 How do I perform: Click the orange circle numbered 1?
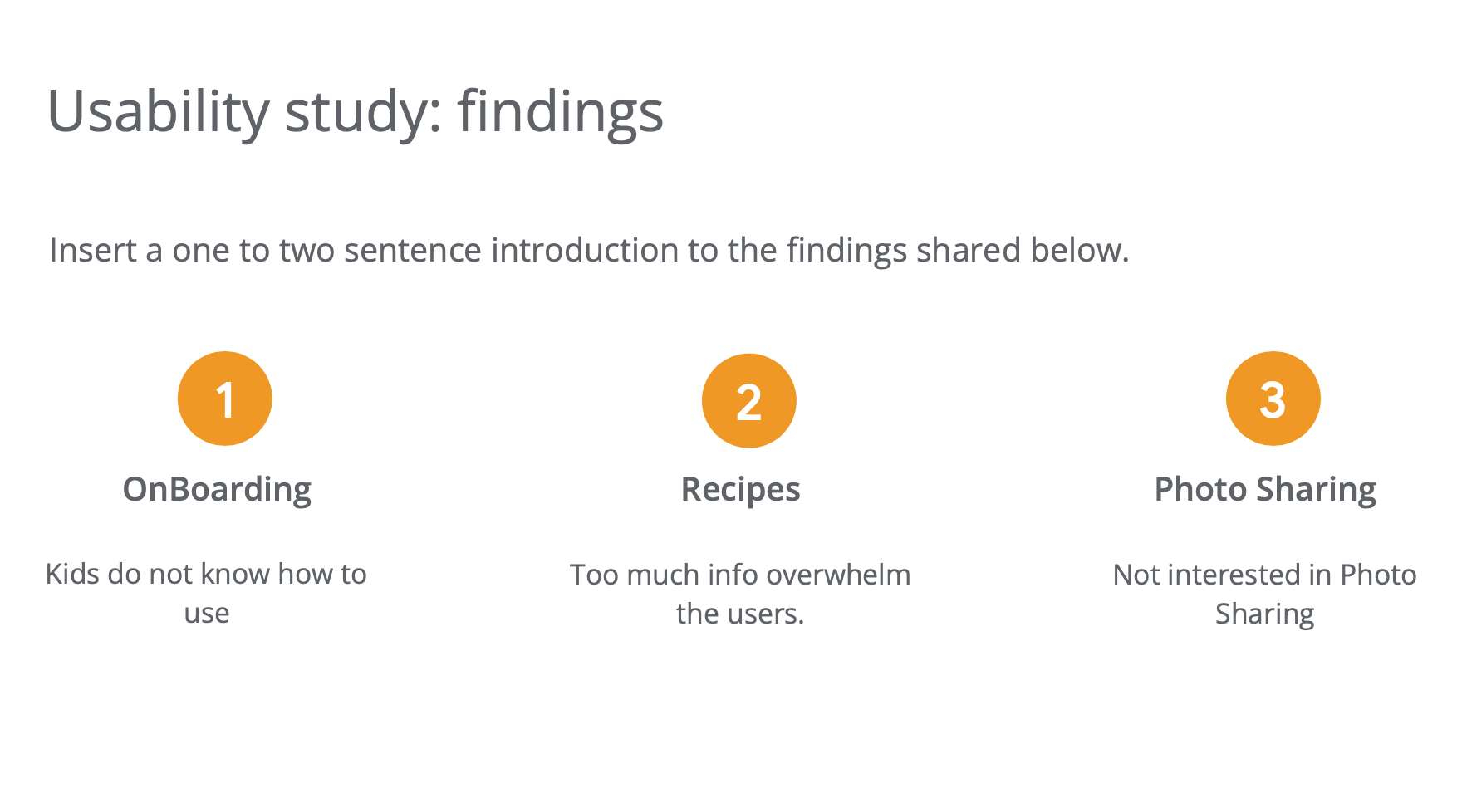(x=225, y=399)
